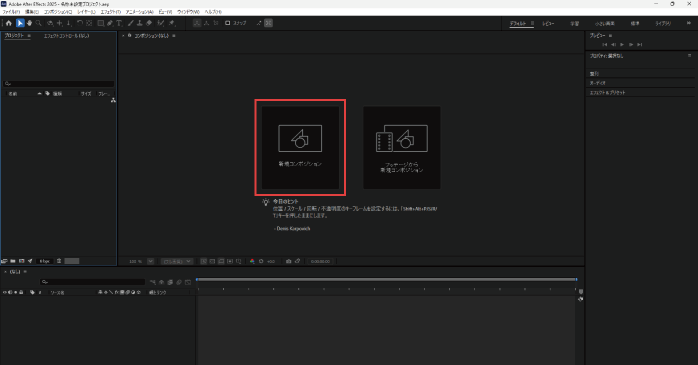Select the Pen tool

[110, 23]
